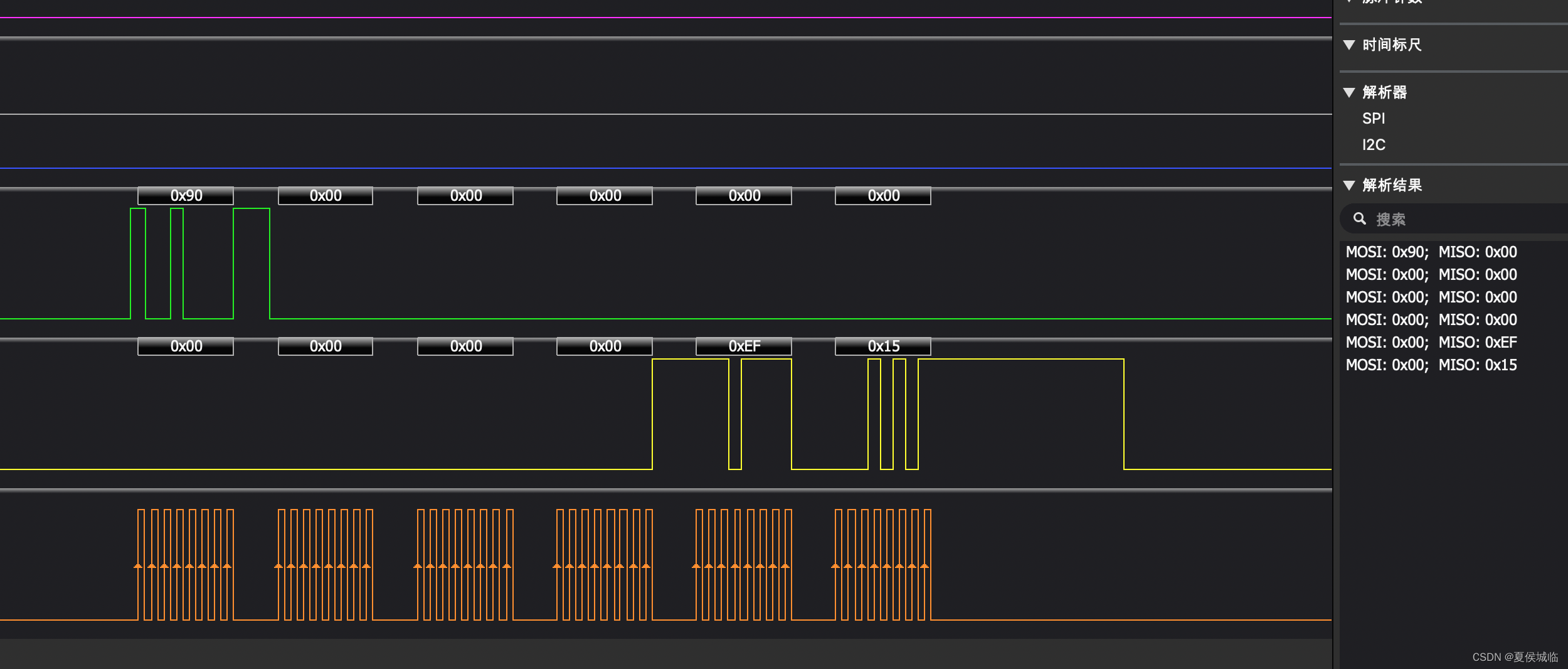This screenshot has height=669, width=1568.
Task: Click the 搜索 search field
Action: [x=1454, y=219]
